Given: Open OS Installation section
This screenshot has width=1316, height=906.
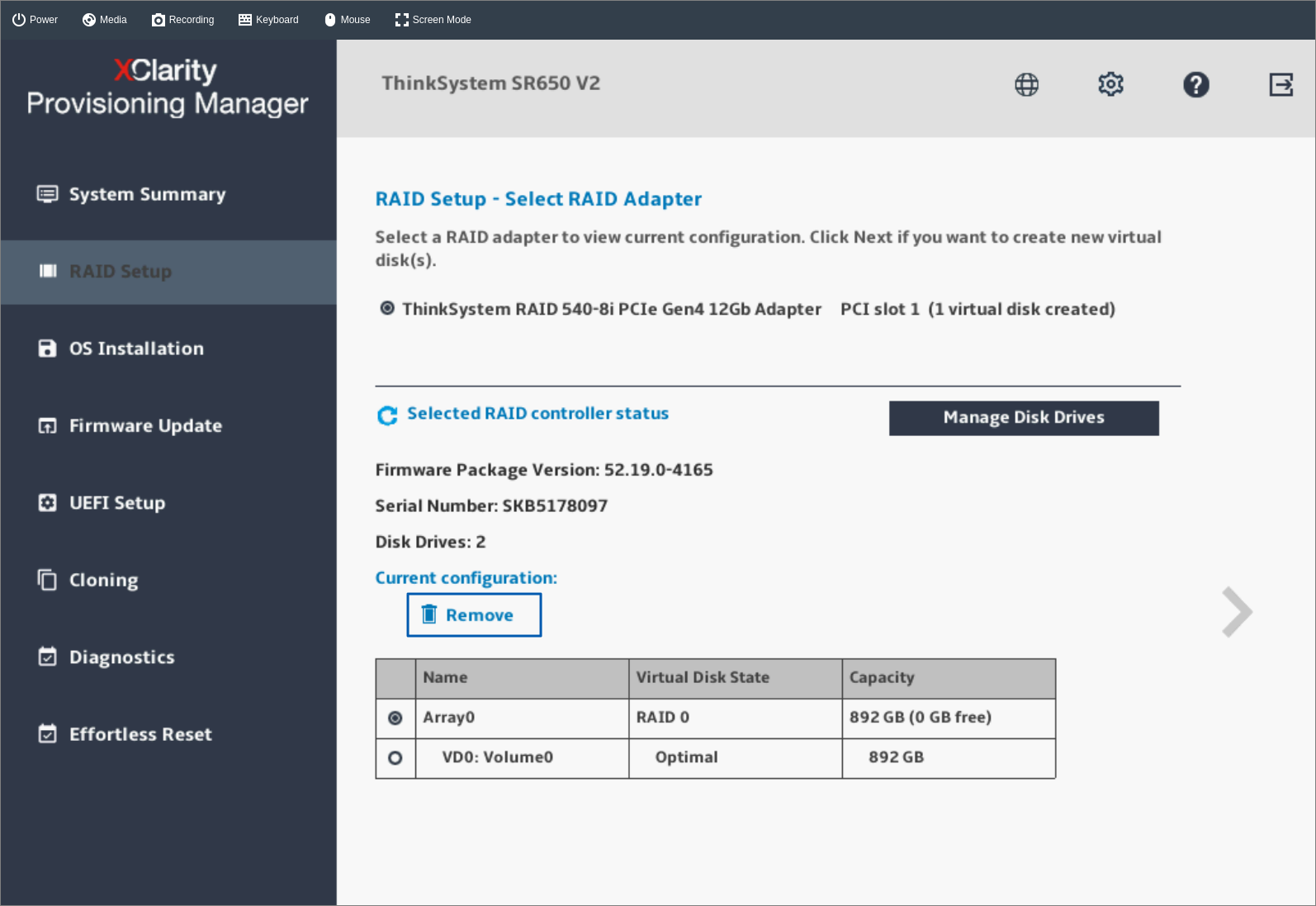Looking at the screenshot, I should pos(168,349).
